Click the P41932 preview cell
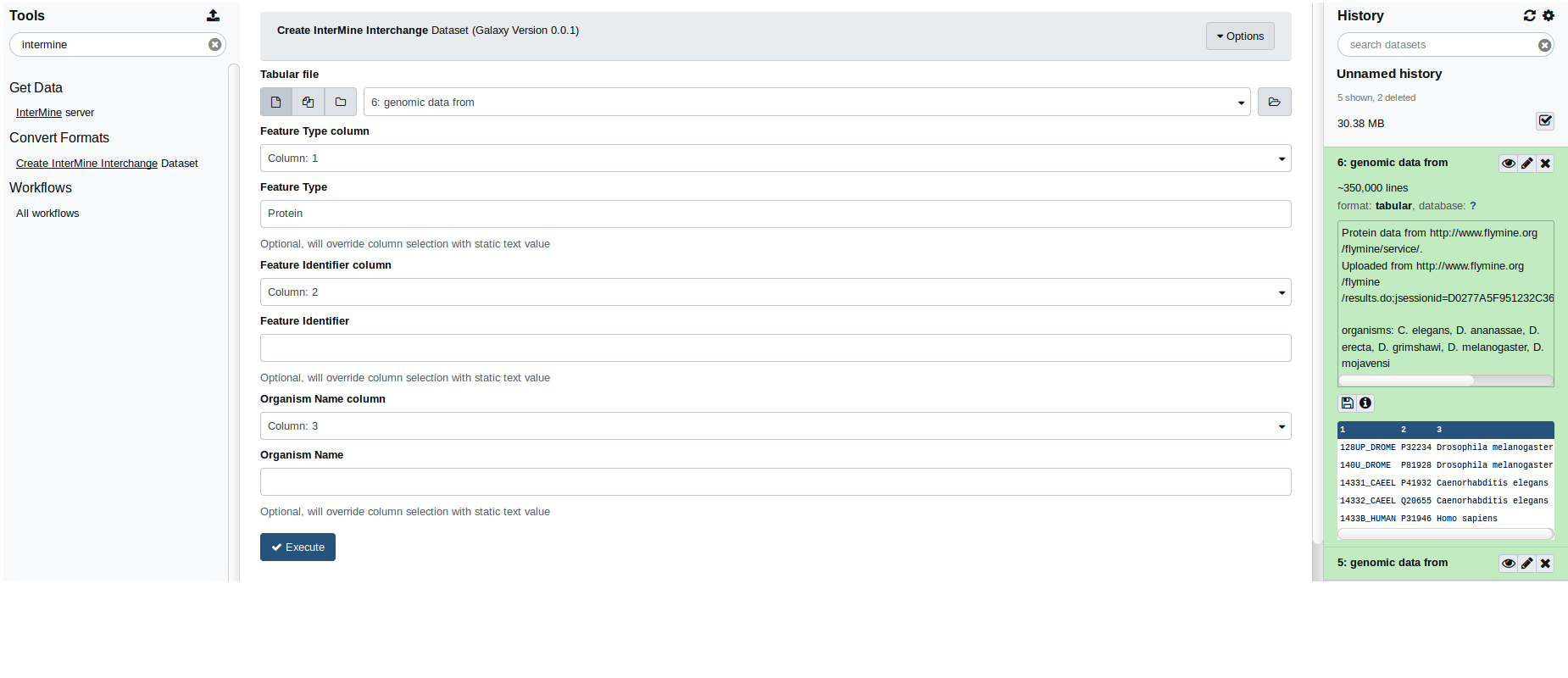The image size is (1568, 678). coord(1415,483)
